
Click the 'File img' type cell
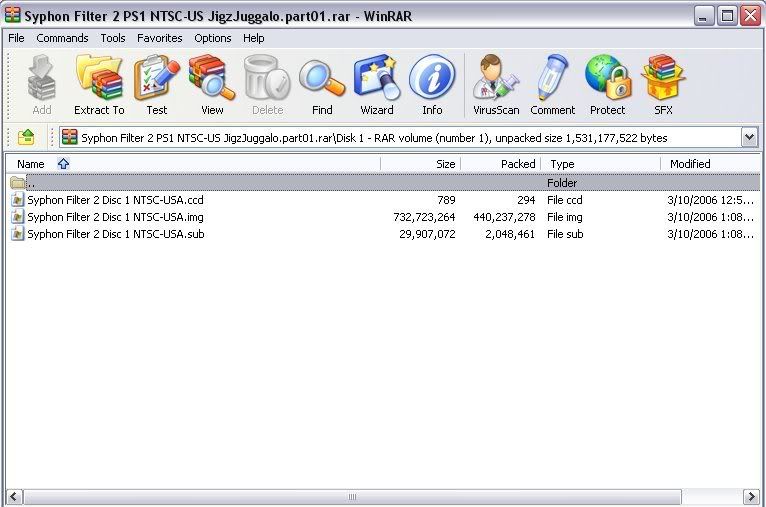click(565, 217)
